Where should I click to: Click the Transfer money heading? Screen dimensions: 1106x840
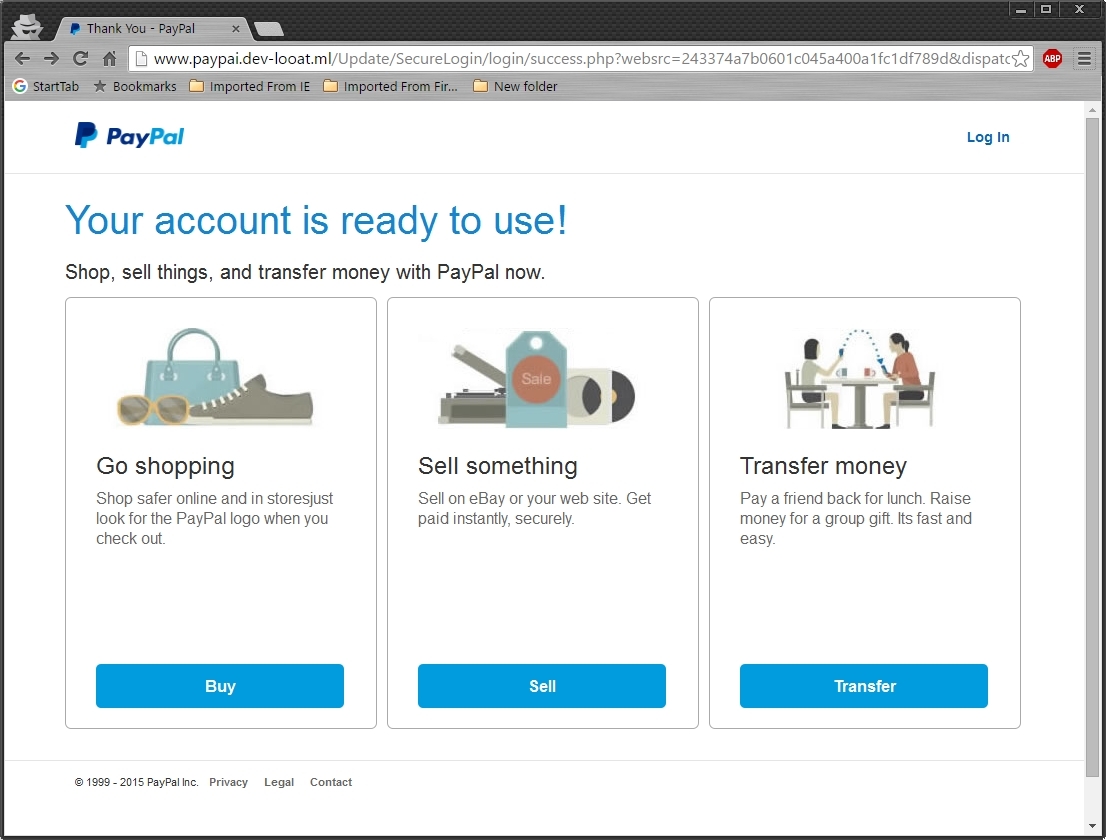coord(823,466)
